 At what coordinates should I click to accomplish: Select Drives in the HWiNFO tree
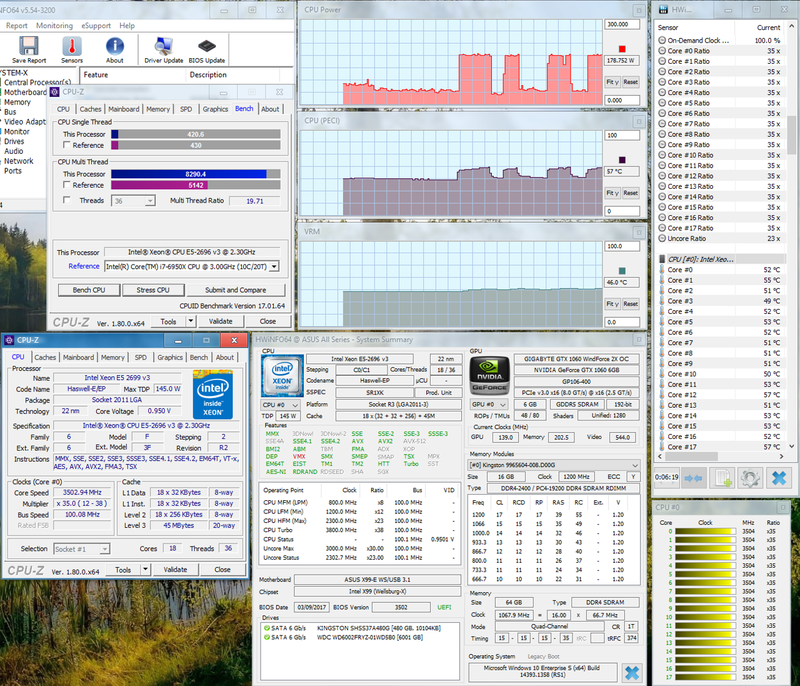pos(14,141)
